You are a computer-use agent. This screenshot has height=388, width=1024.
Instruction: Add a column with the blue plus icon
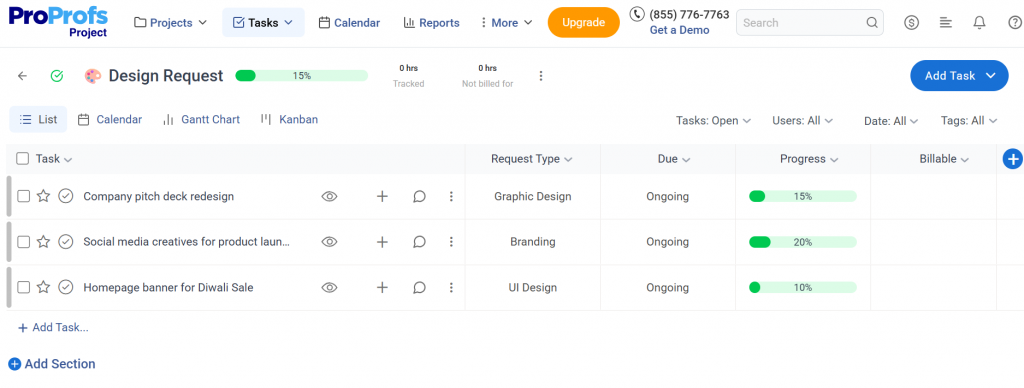[x=1012, y=159]
